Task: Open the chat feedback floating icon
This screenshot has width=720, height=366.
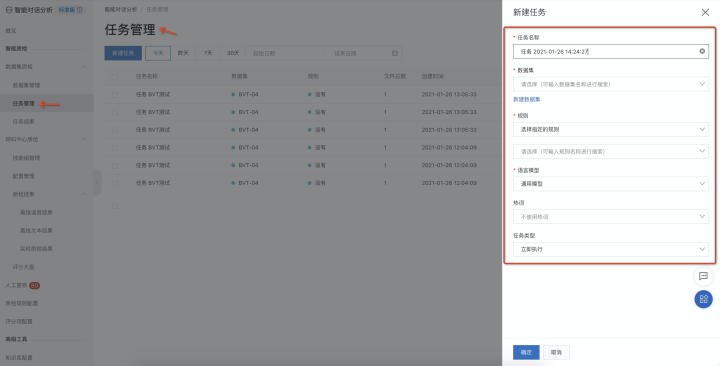Action: pos(703,276)
